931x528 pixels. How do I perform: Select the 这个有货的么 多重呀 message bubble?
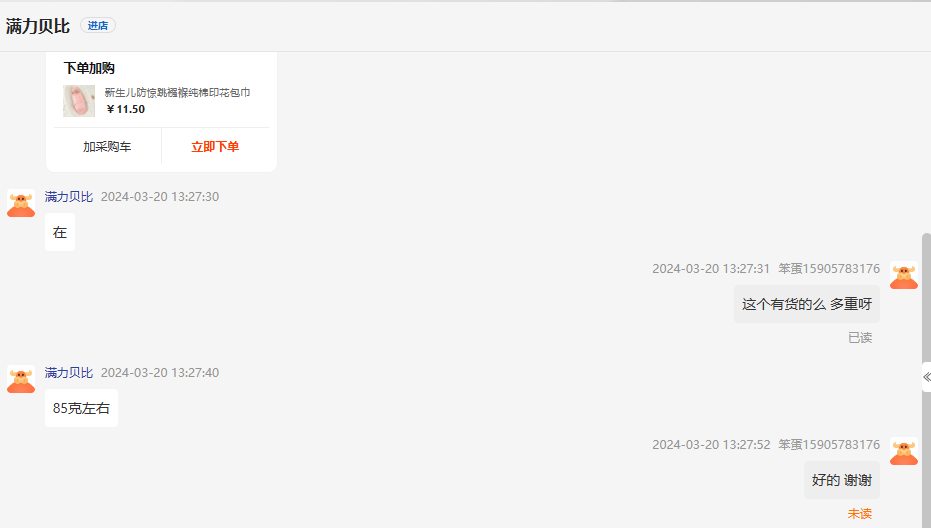806,304
